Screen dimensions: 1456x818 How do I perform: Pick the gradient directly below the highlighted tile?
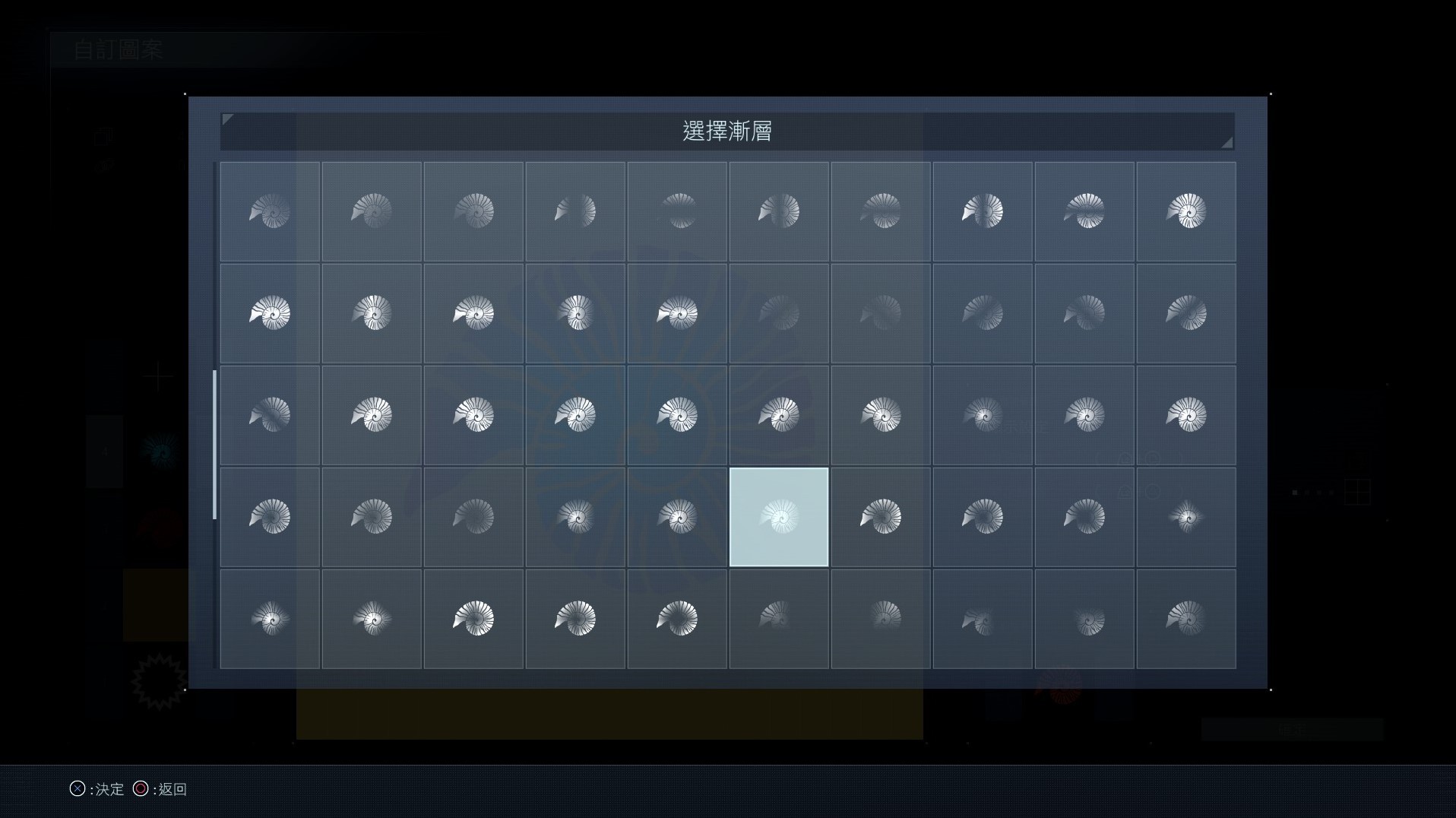779,619
